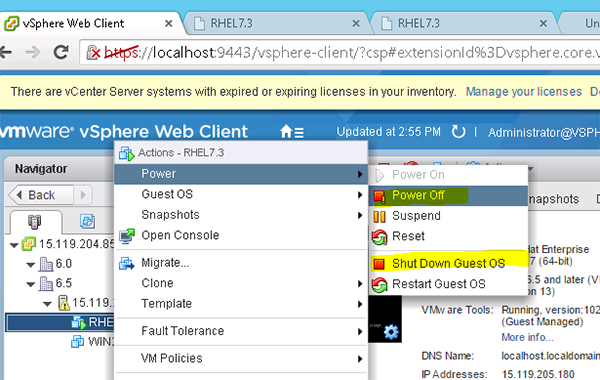Collapse the 6.5 datacenter node
The image size is (600, 380).
(31, 284)
